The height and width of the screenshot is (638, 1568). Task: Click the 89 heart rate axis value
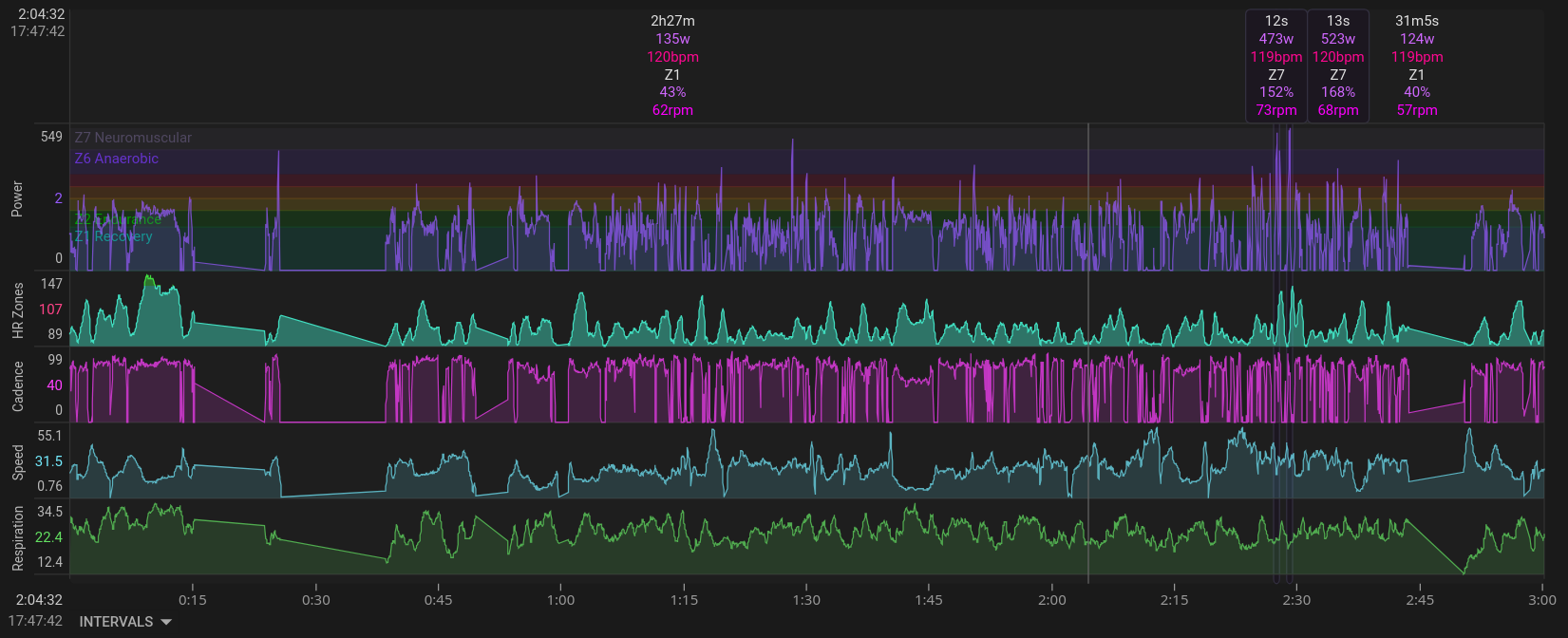pos(55,334)
